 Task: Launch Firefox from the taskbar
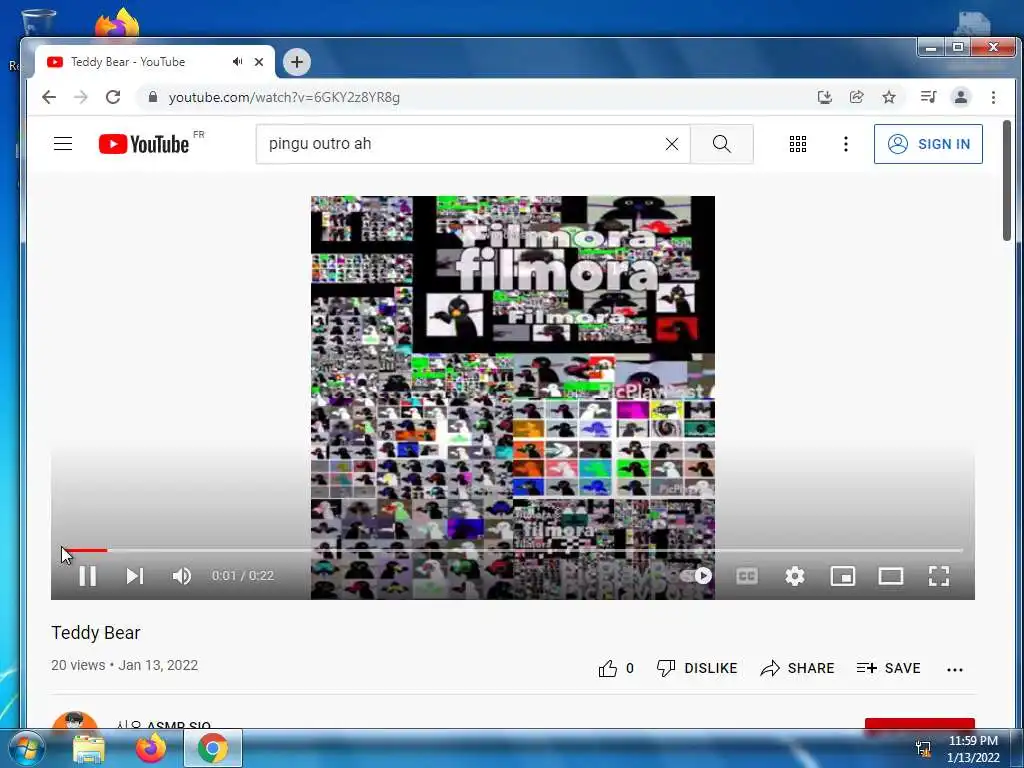[x=151, y=748]
